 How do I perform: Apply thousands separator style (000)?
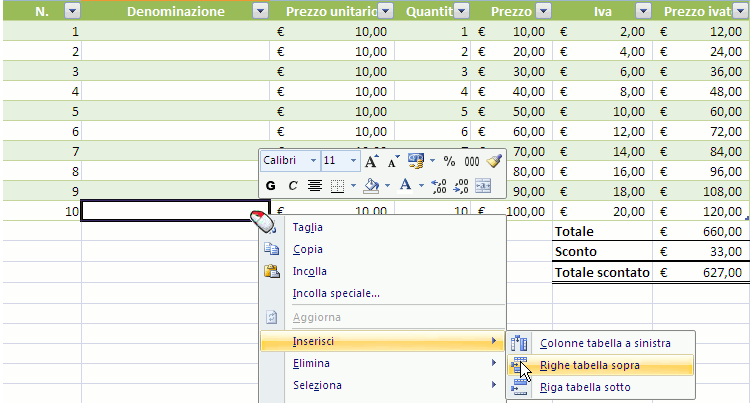click(472, 161)
